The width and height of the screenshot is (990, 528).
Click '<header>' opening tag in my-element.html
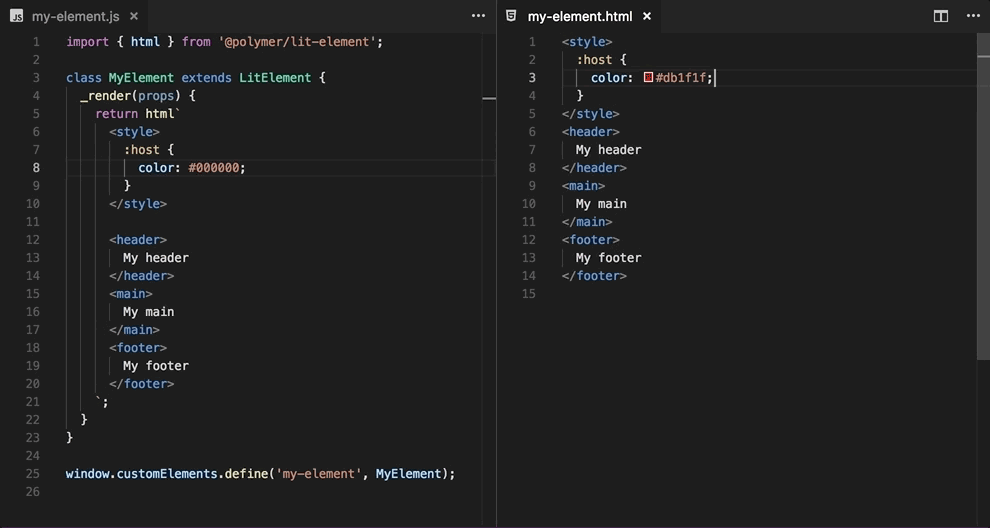coord(590,132)
